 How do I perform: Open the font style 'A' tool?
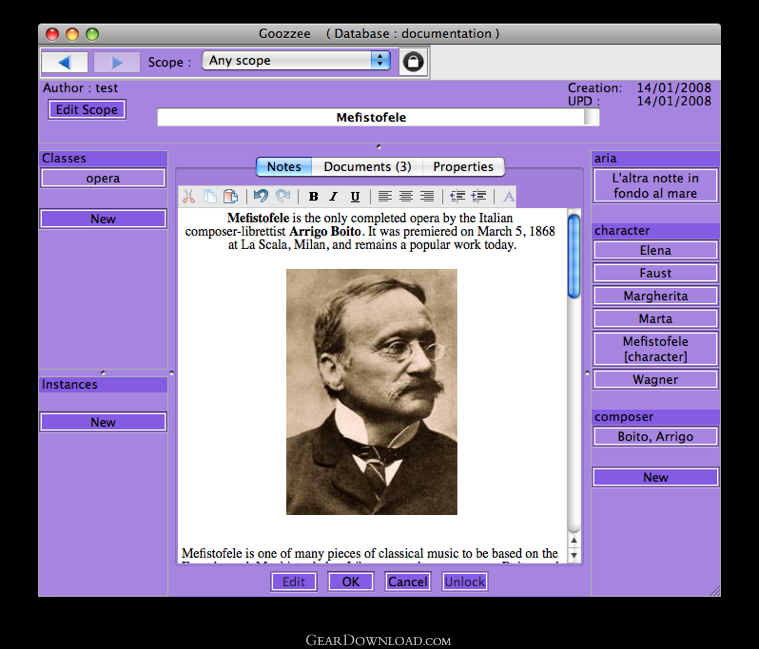click(508, 196)
